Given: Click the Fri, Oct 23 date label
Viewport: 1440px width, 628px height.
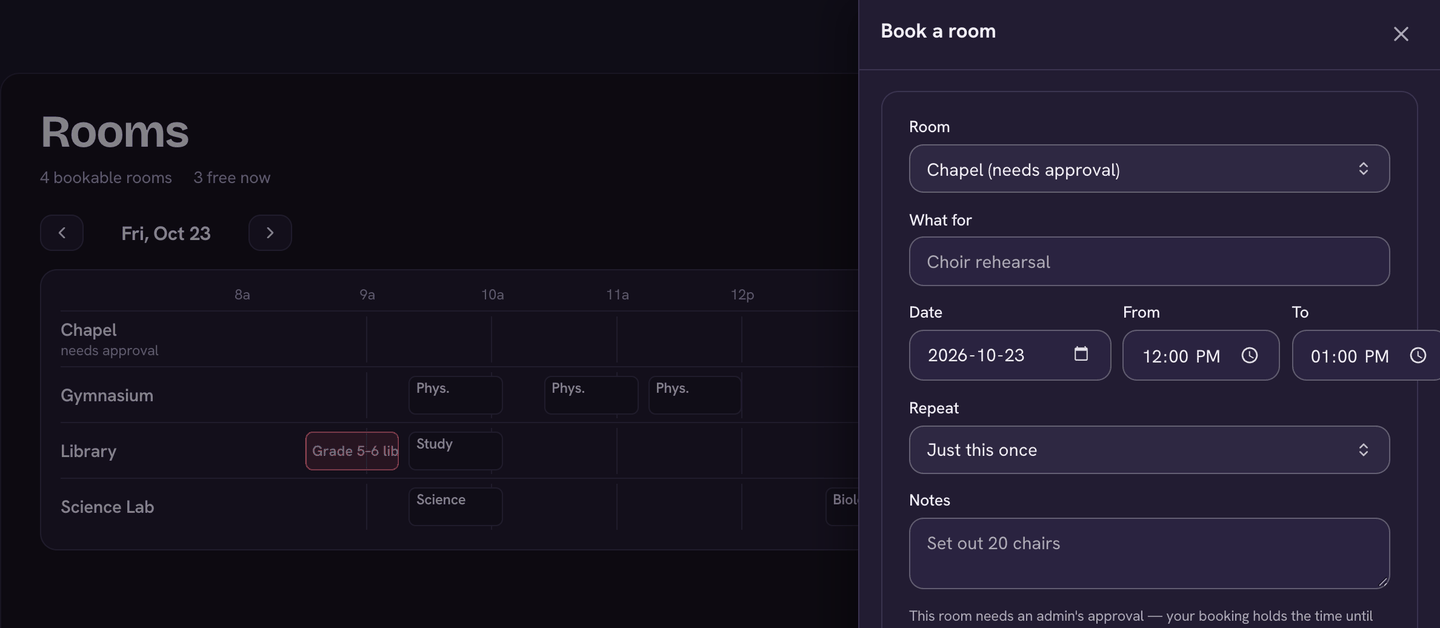Looking at the screenshot, I should 166,233.
